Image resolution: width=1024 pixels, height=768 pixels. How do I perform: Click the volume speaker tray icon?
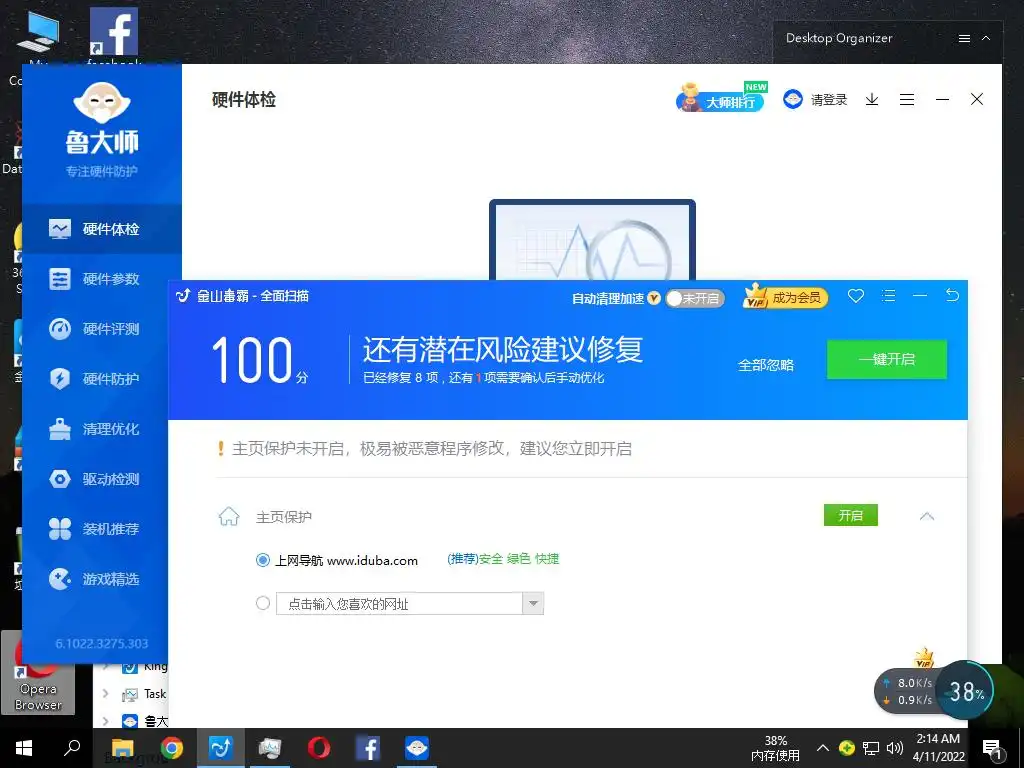(x=895, y=748)
